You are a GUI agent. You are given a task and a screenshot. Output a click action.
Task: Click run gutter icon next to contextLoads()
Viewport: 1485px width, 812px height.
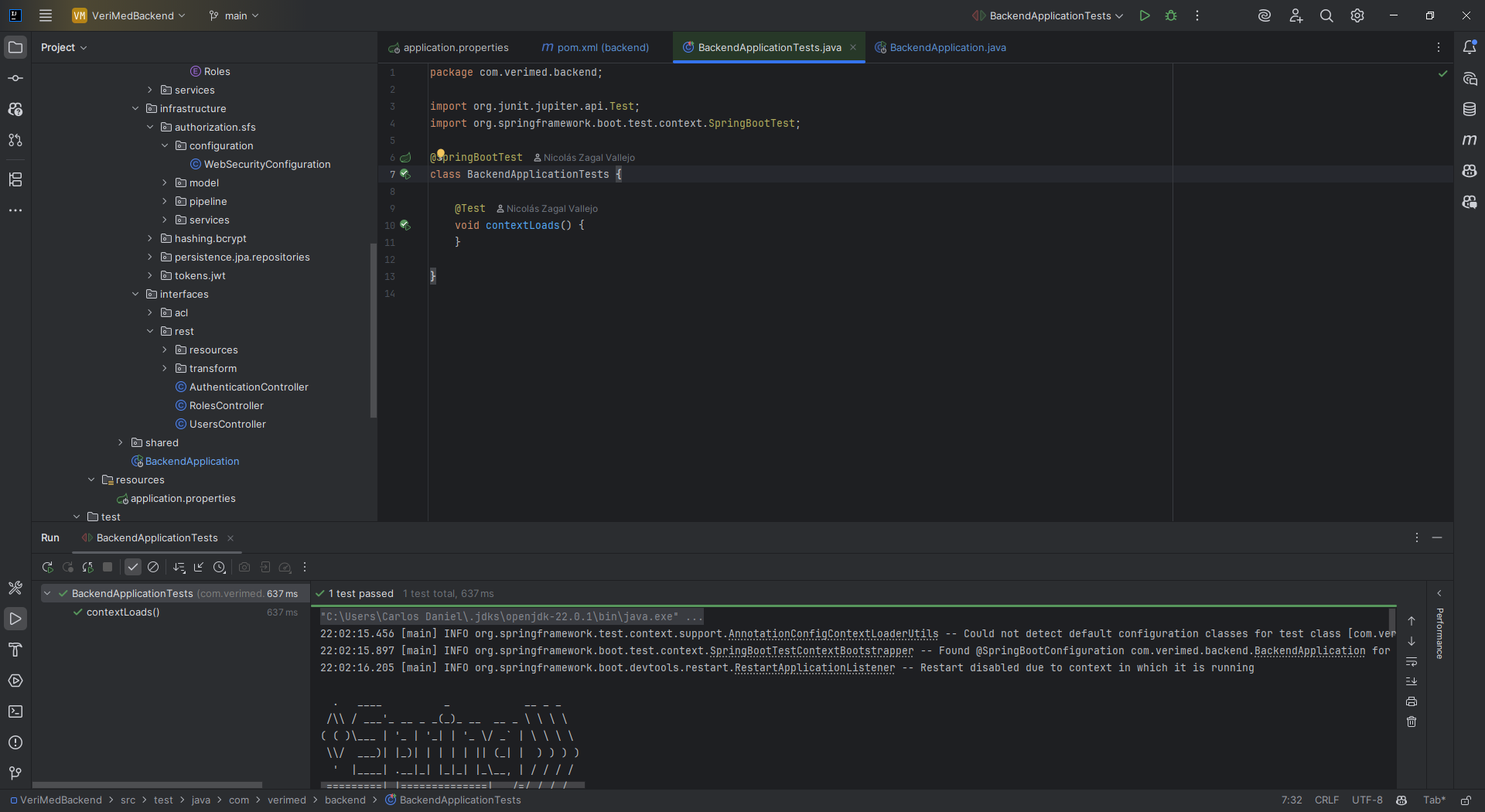[x=405, y=225]
